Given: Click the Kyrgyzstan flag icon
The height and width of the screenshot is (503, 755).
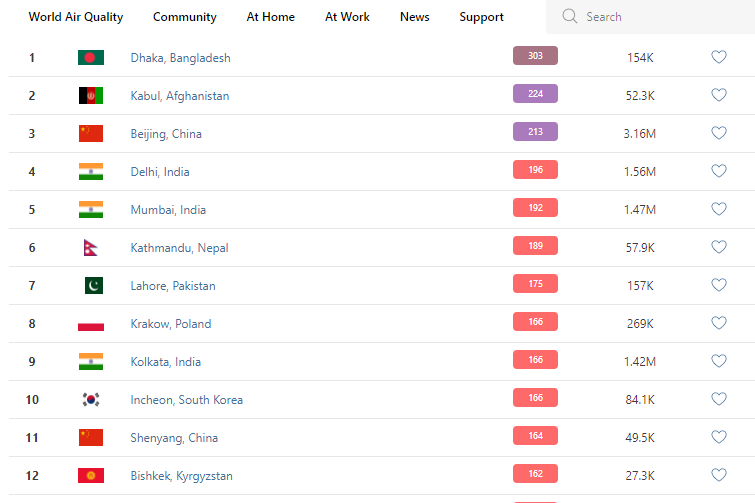Looking at the screenshot, I should tap(91, 475).
